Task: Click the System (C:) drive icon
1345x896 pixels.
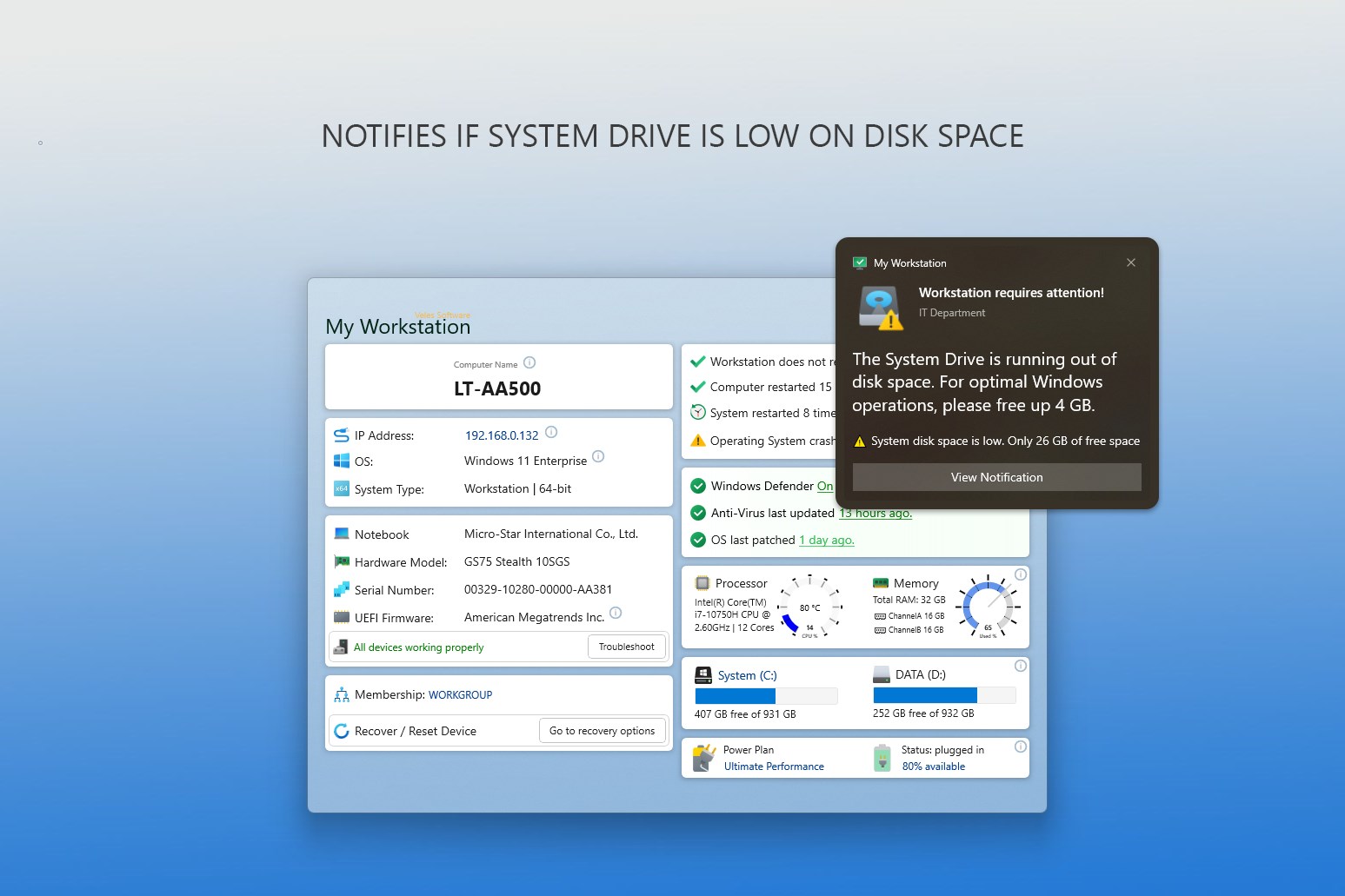Action: point(703,675)
